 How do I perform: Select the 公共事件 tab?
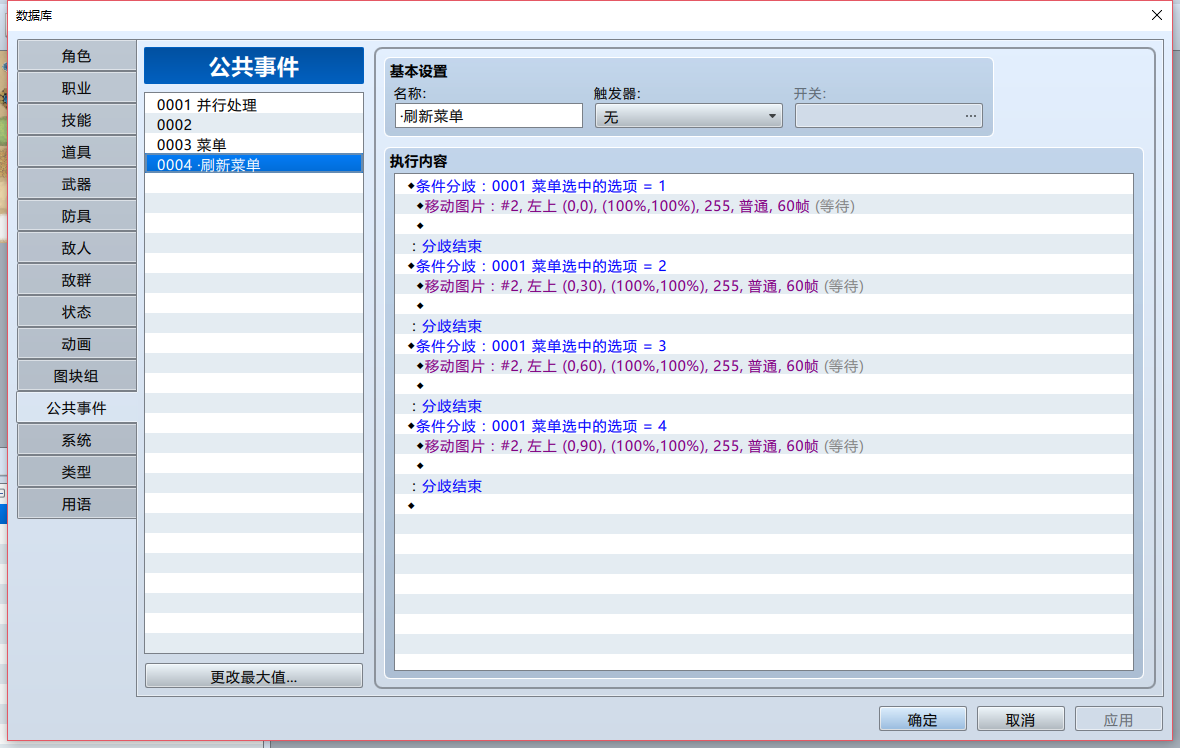76,409
